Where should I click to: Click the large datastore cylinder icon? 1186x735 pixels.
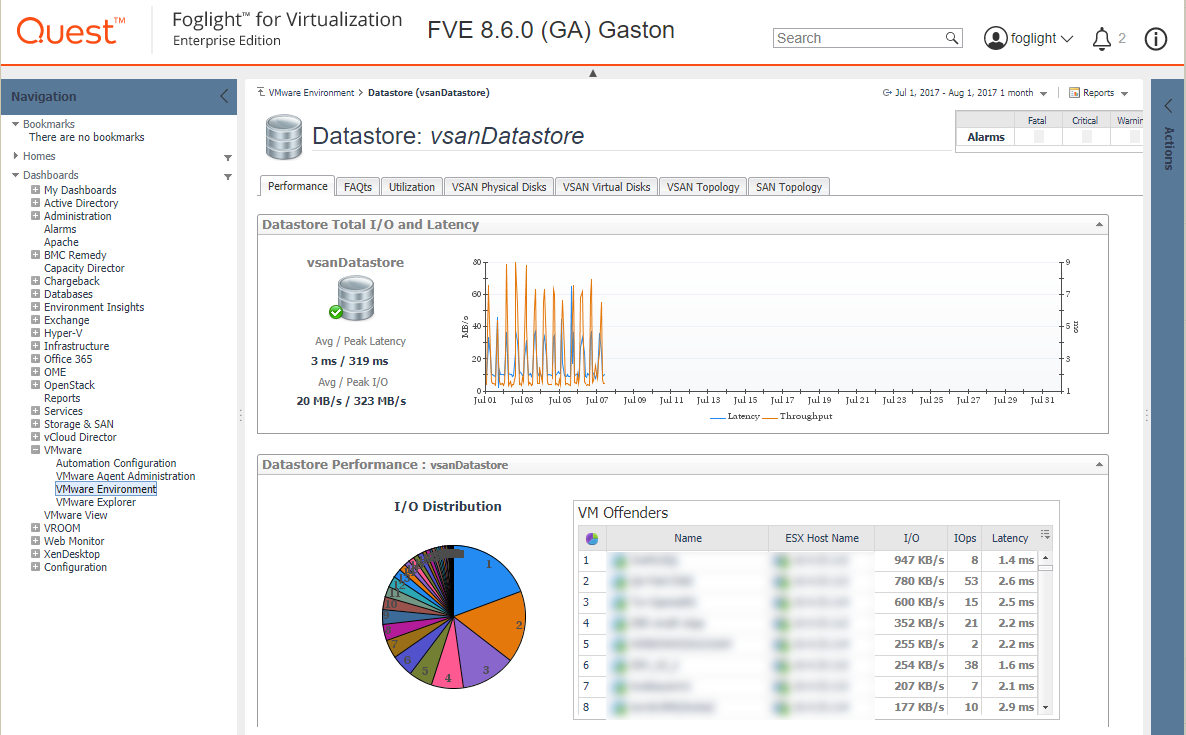284,137
